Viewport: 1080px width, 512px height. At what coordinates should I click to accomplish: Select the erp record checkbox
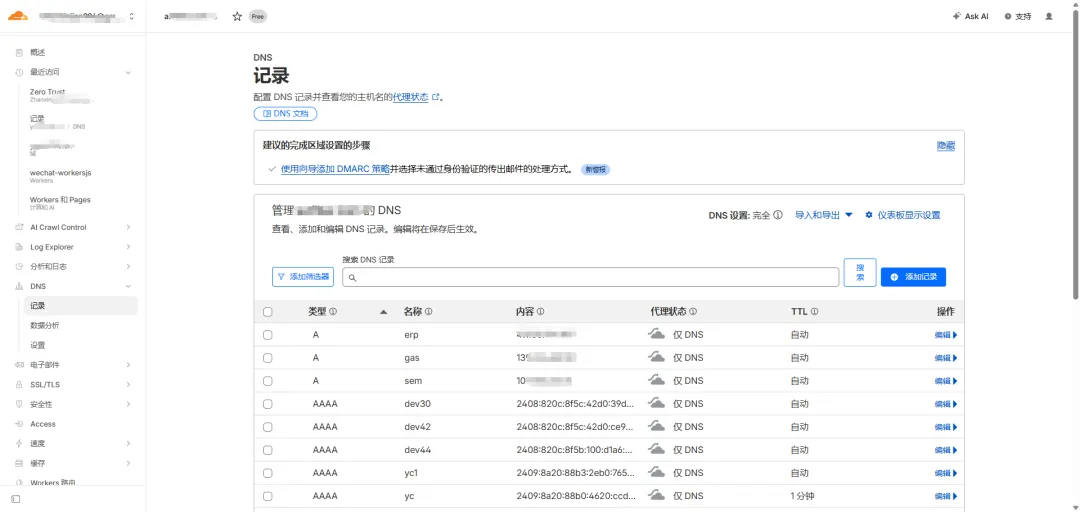pos(268,335)
